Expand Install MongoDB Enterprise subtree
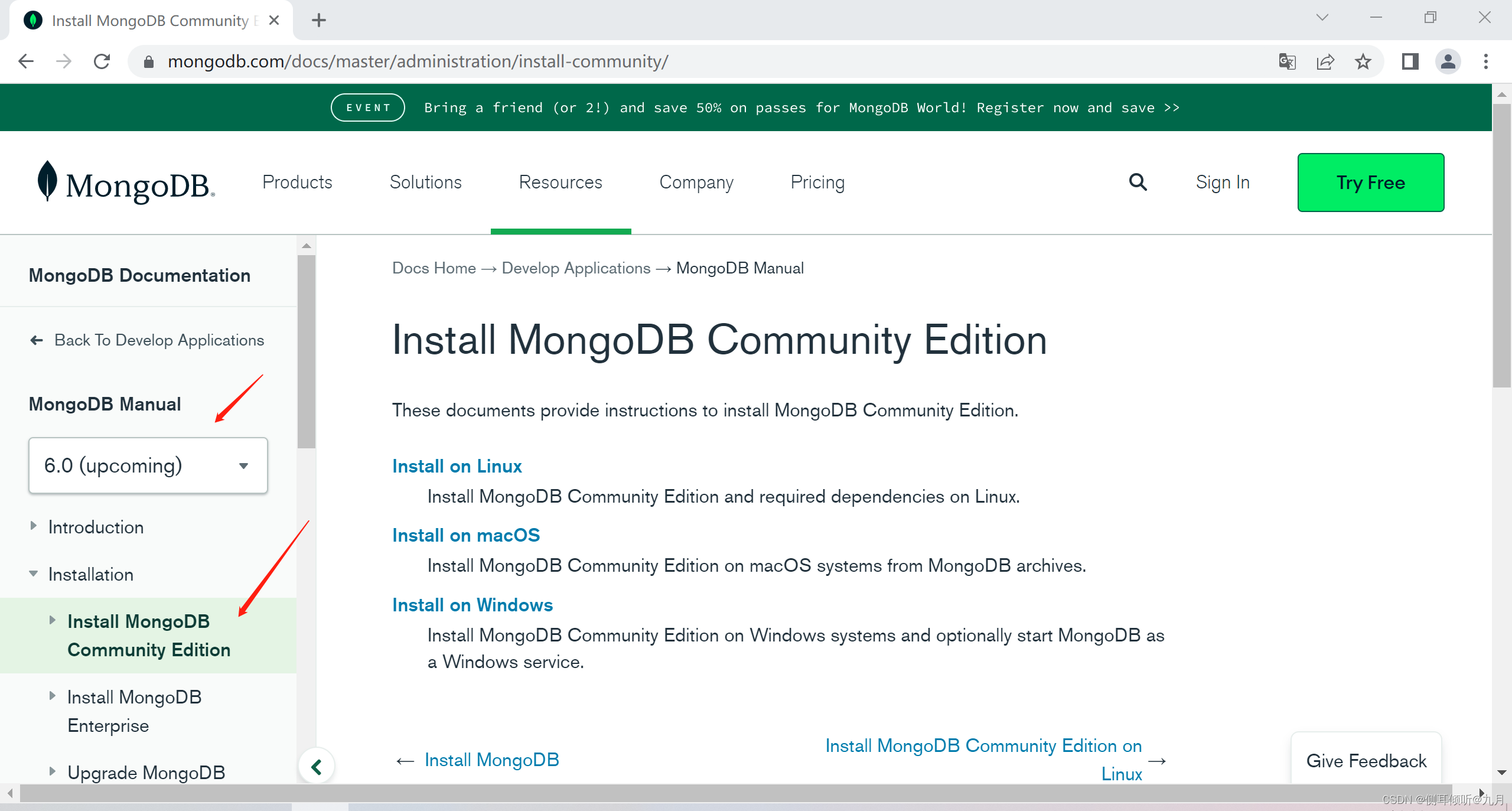1512x811 pixels. [53, 696]
